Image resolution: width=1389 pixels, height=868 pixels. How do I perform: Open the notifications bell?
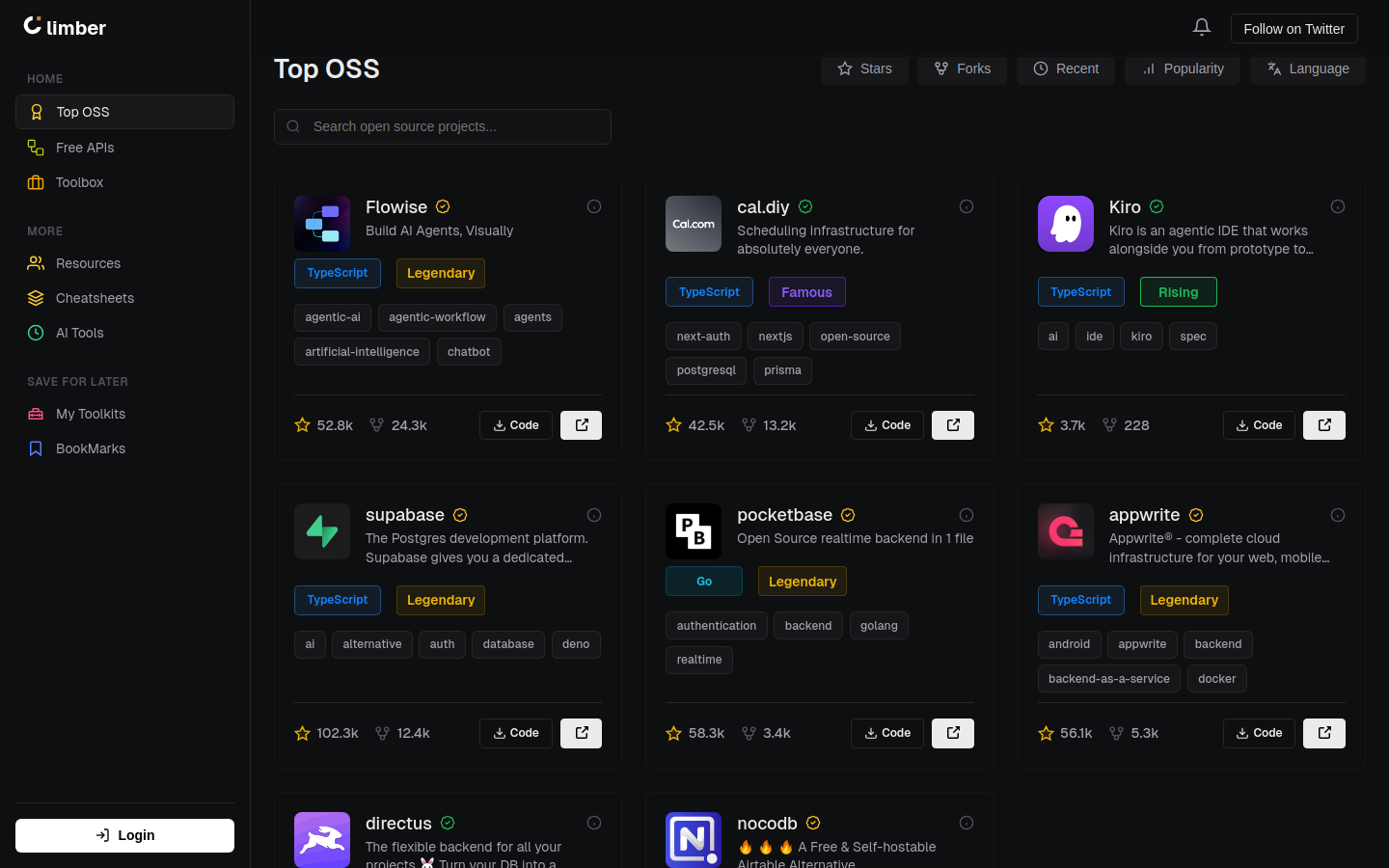pyautogui.click(x=1201, y=28)
